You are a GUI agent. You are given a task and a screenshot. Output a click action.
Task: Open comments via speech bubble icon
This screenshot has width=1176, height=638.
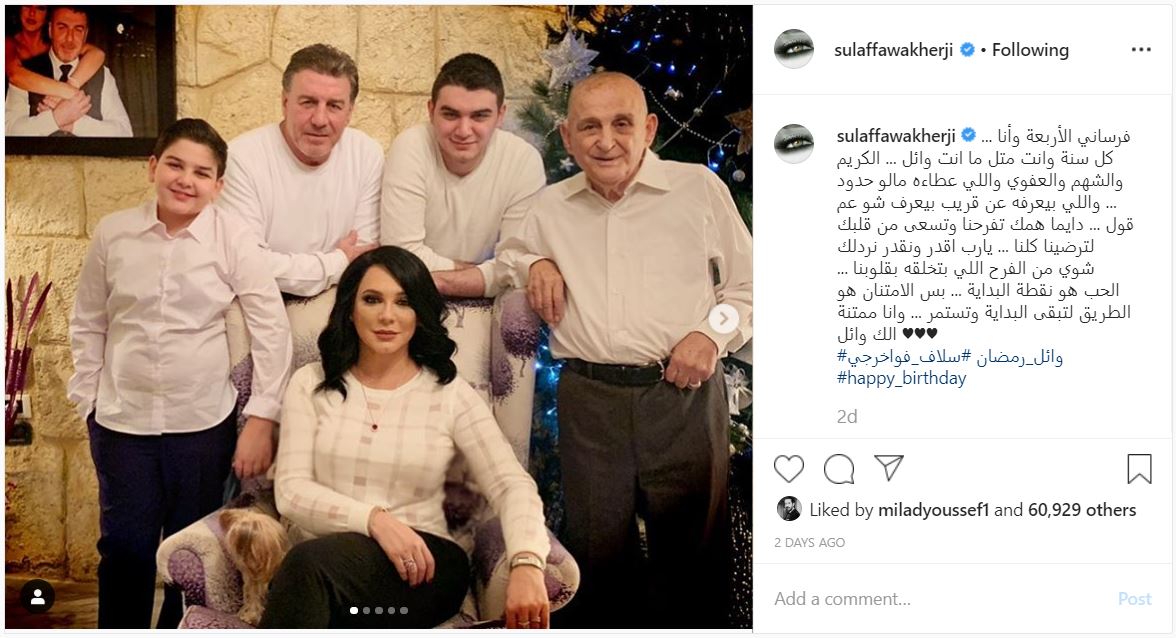(x=838, y=469)
